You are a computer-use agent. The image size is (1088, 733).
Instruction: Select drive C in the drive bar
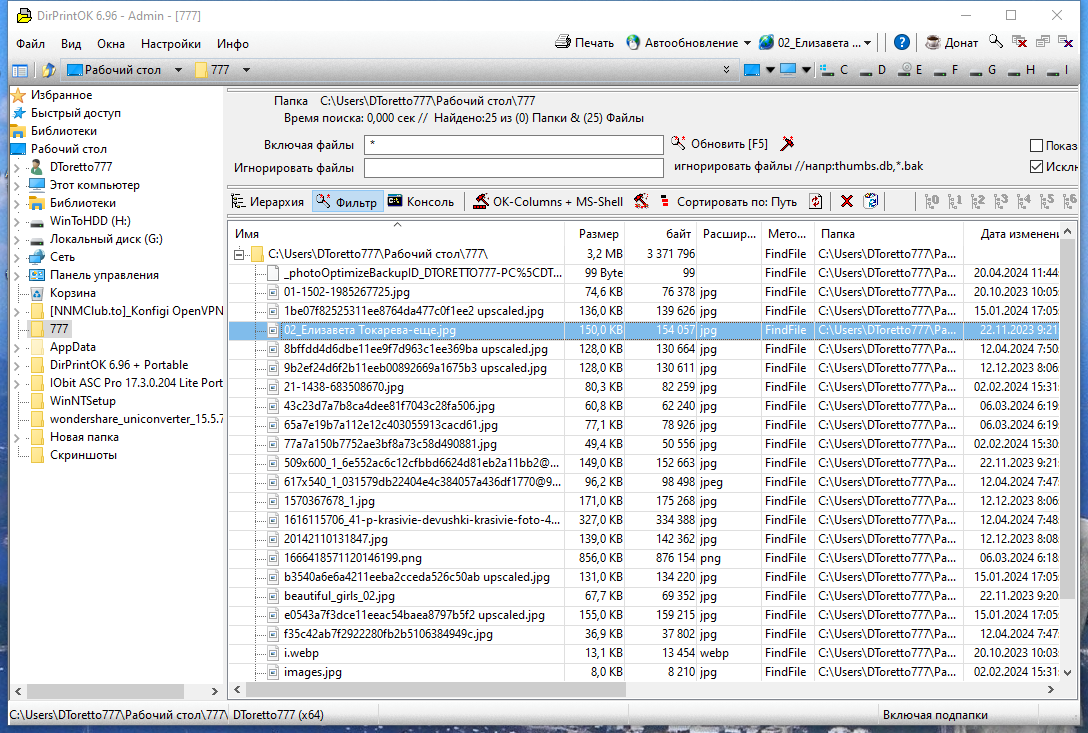pyautogui.click(x=833, y=69)
